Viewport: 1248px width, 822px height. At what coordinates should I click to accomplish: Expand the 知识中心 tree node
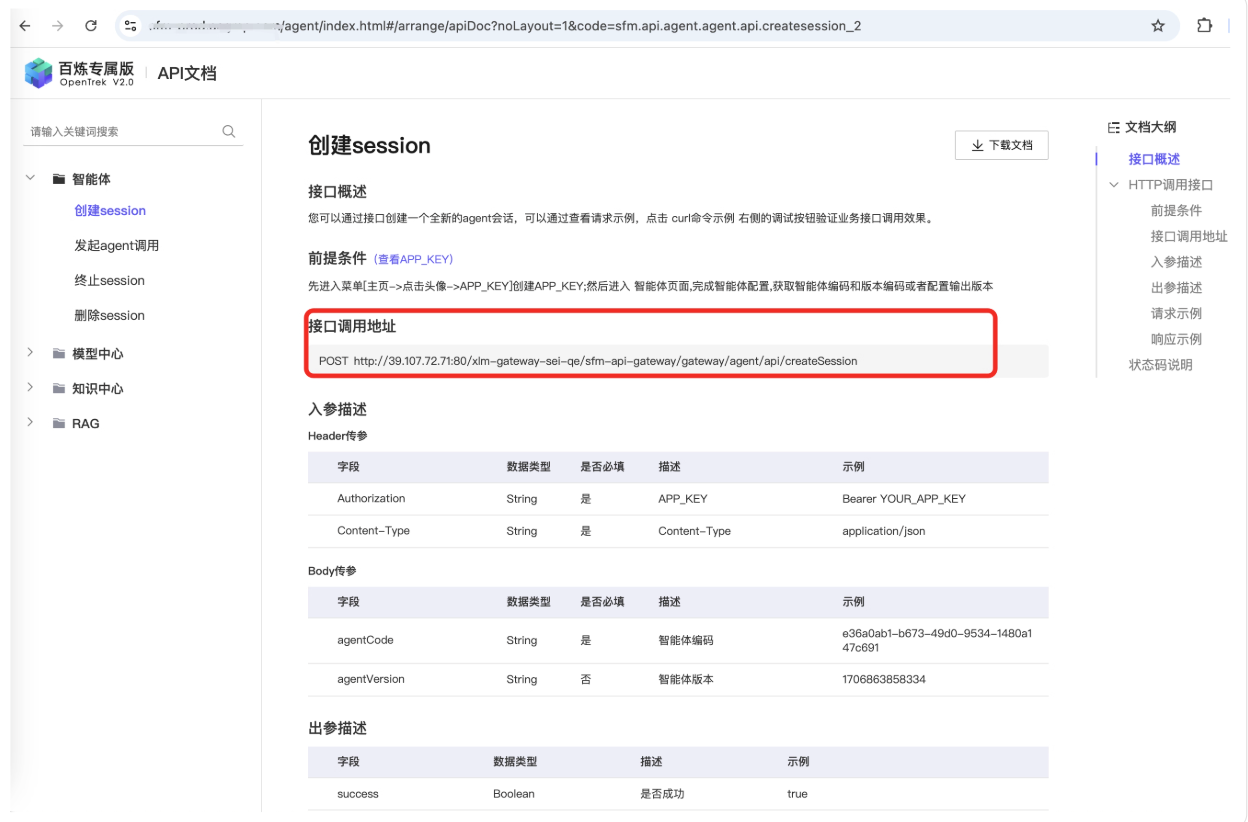(30, 387)
